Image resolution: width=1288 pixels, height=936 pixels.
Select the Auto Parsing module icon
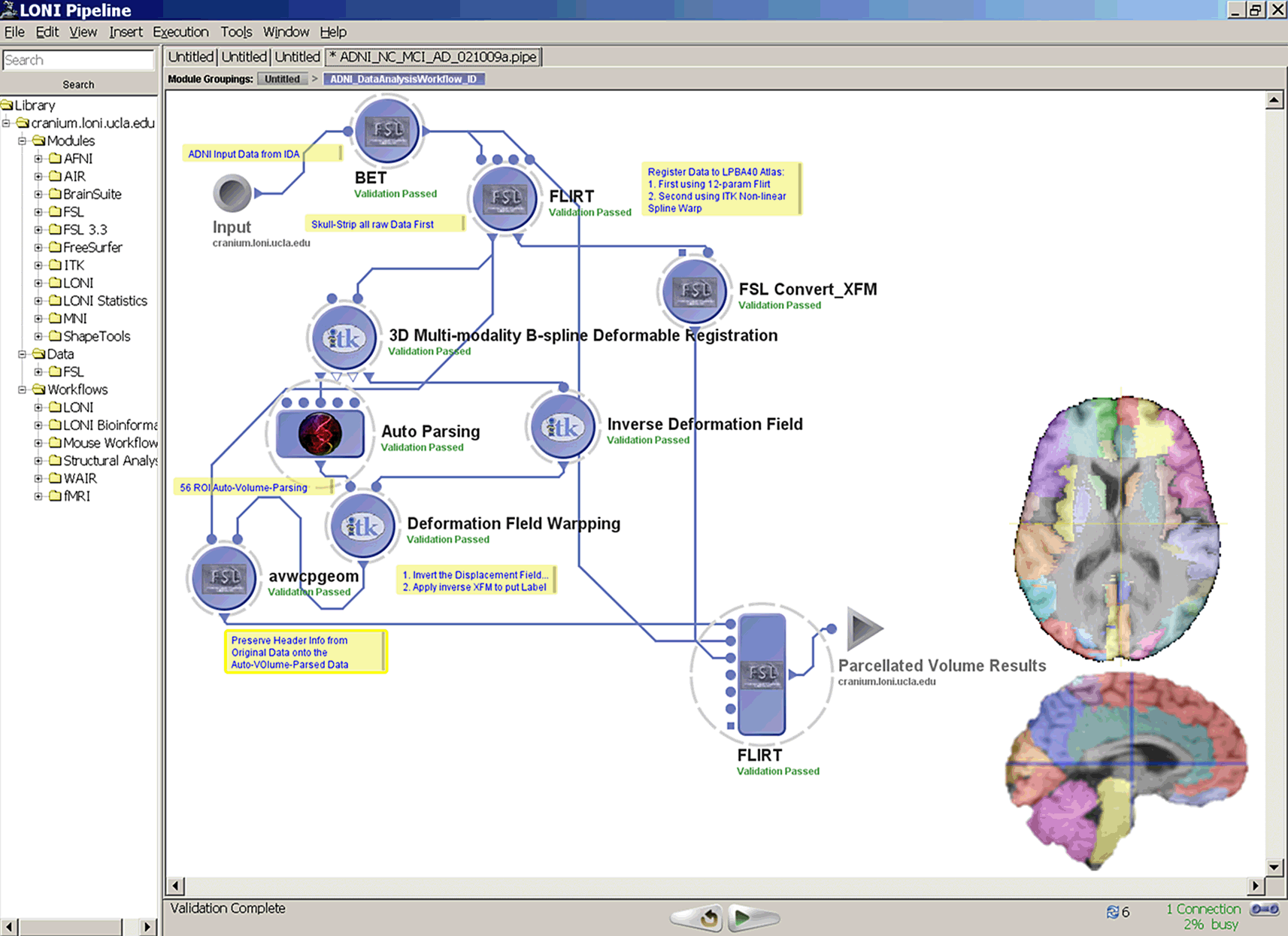[x=320, y=434]
